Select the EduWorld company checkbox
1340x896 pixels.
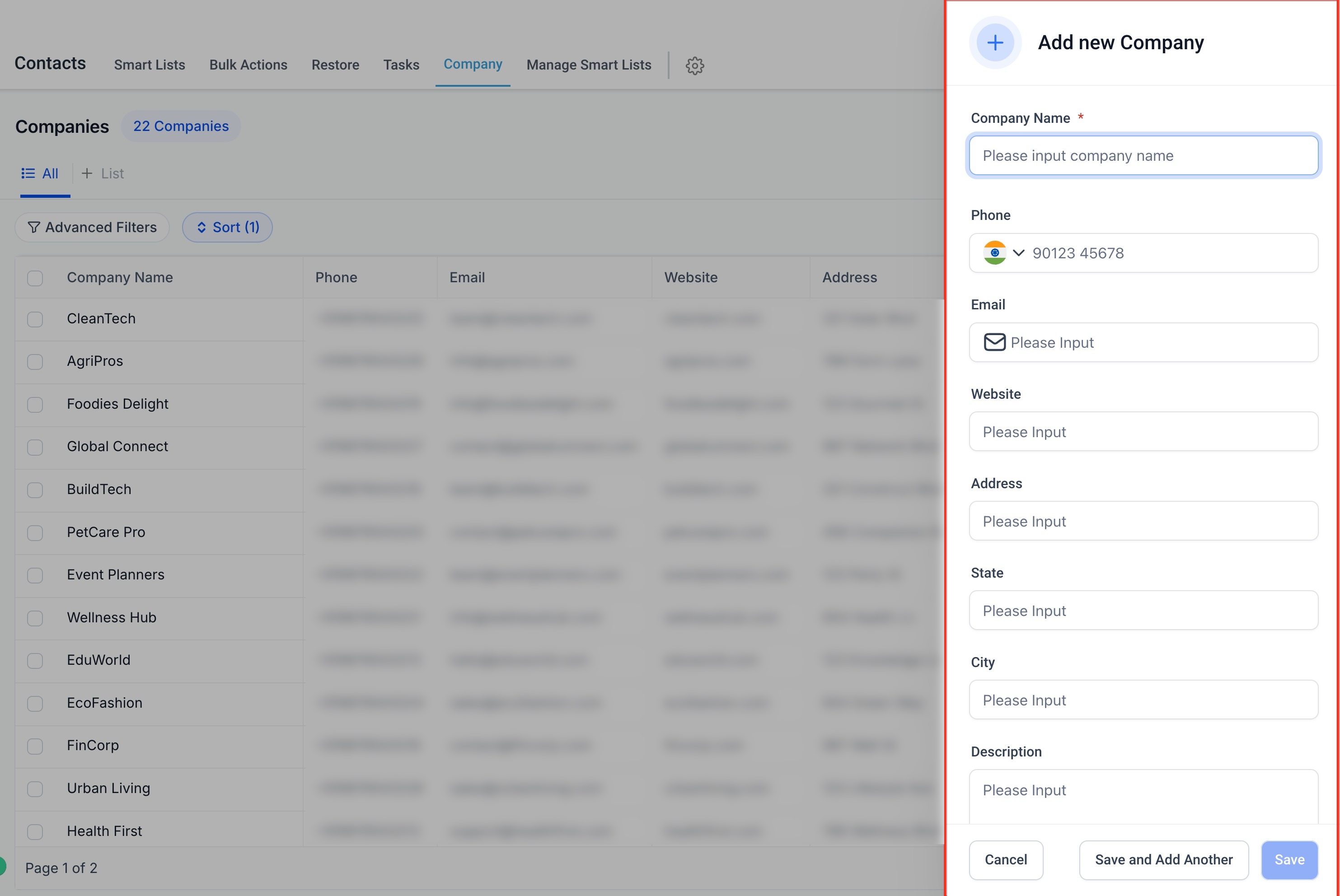pyautogui.click(x=35, y=661)
